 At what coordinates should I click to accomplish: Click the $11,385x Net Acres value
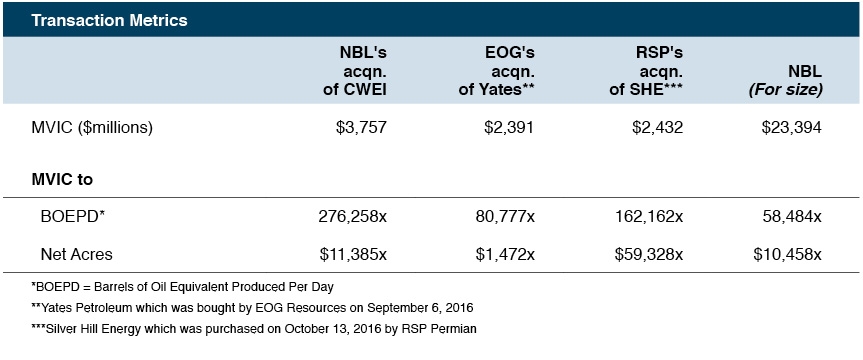(353, 254)
